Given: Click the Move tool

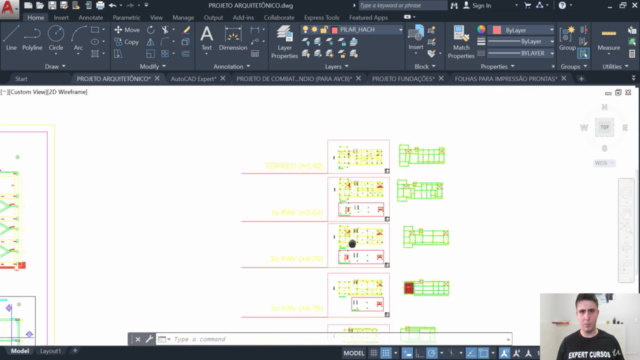Looking at the screenshot, I should [127, 30].
